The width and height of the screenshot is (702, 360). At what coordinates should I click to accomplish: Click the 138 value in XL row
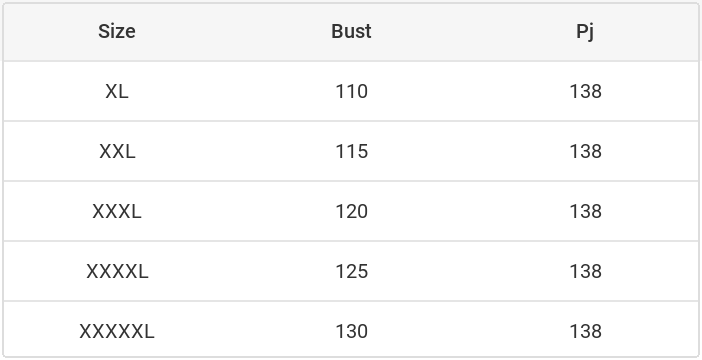[585, 91]
